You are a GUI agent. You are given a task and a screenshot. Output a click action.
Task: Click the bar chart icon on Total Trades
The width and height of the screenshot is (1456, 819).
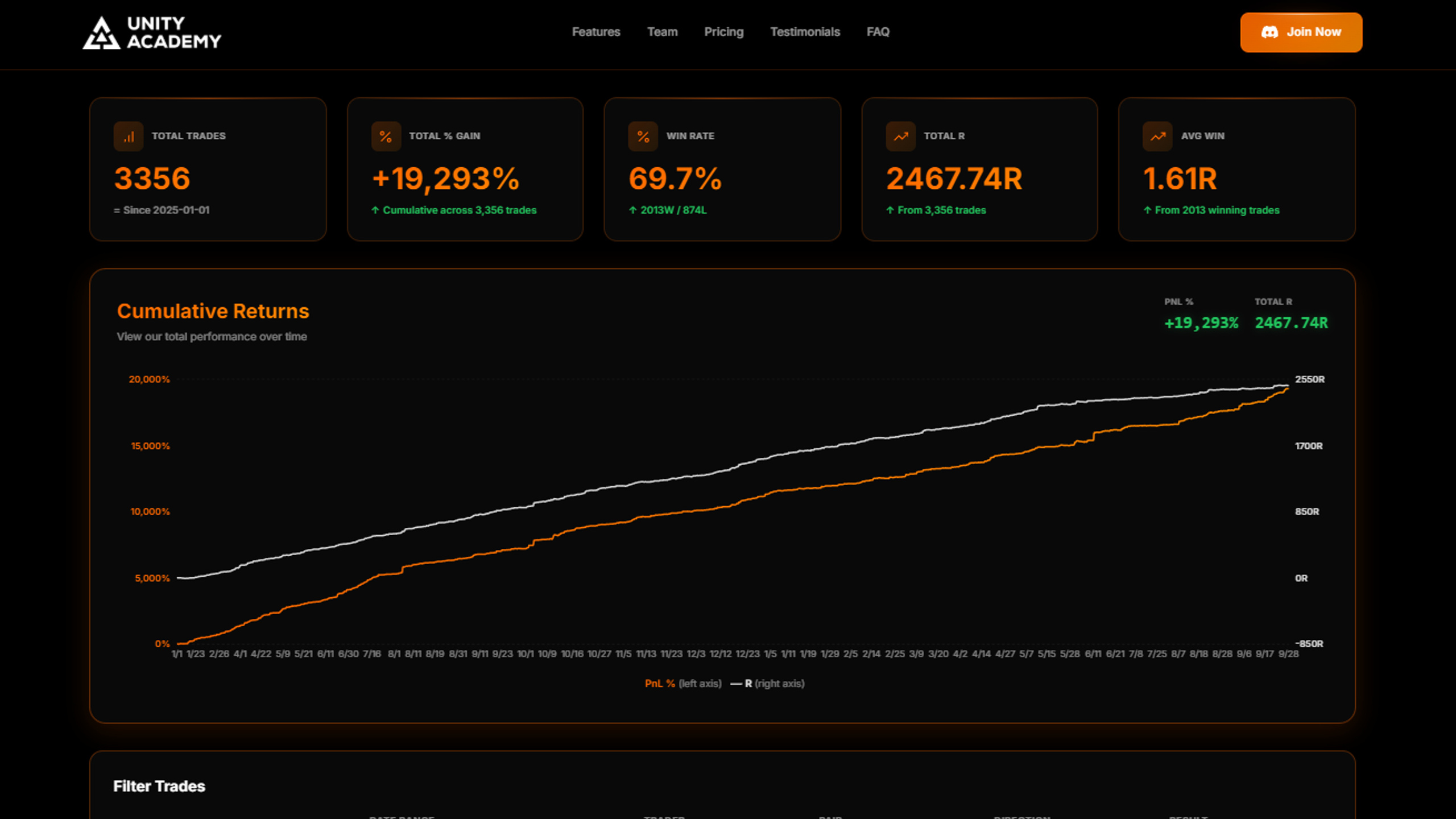coord(129,136)
